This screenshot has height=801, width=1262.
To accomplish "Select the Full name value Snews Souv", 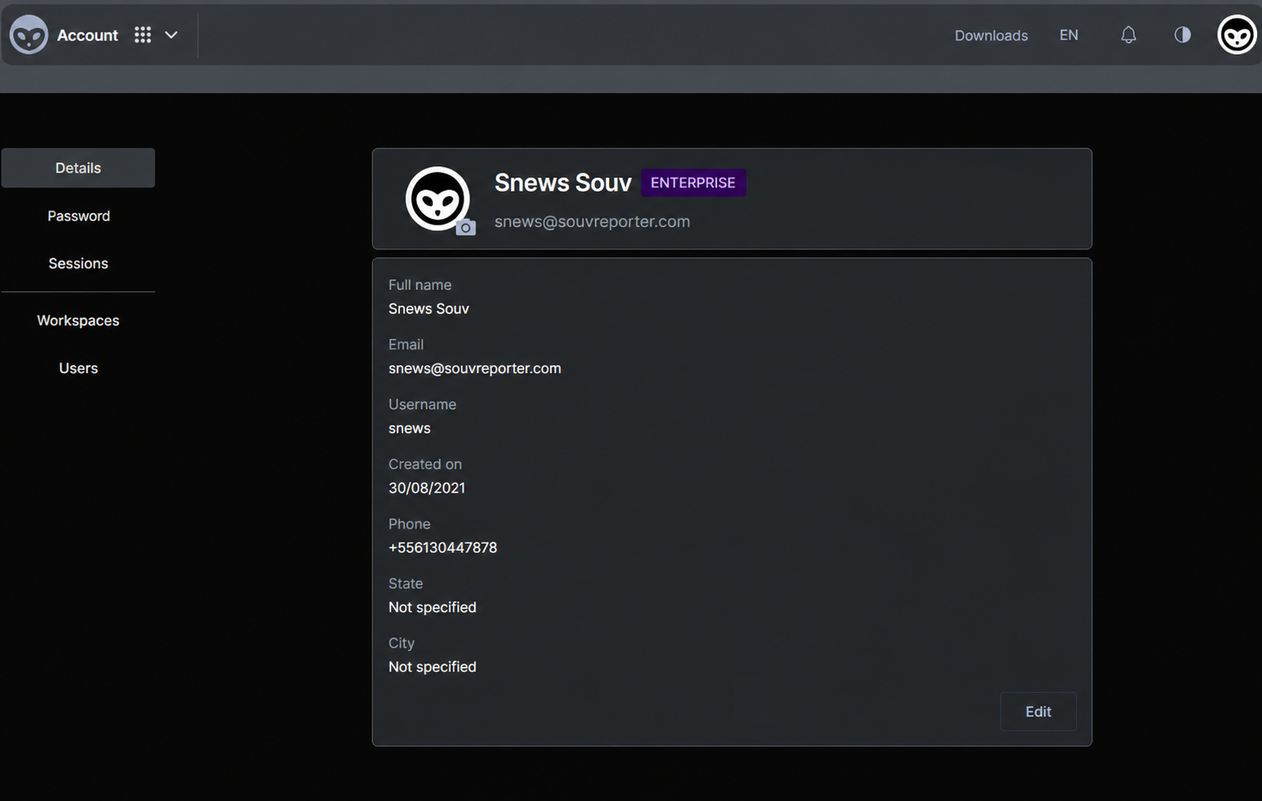I will pyautogui.click(x=429, y=309).
